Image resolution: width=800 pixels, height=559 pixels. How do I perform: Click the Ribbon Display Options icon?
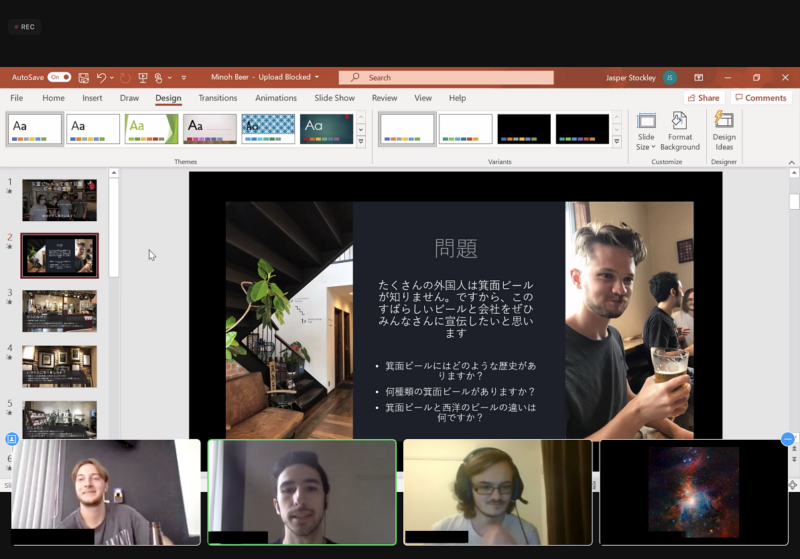pyautogui.click(x=698, y=78)
